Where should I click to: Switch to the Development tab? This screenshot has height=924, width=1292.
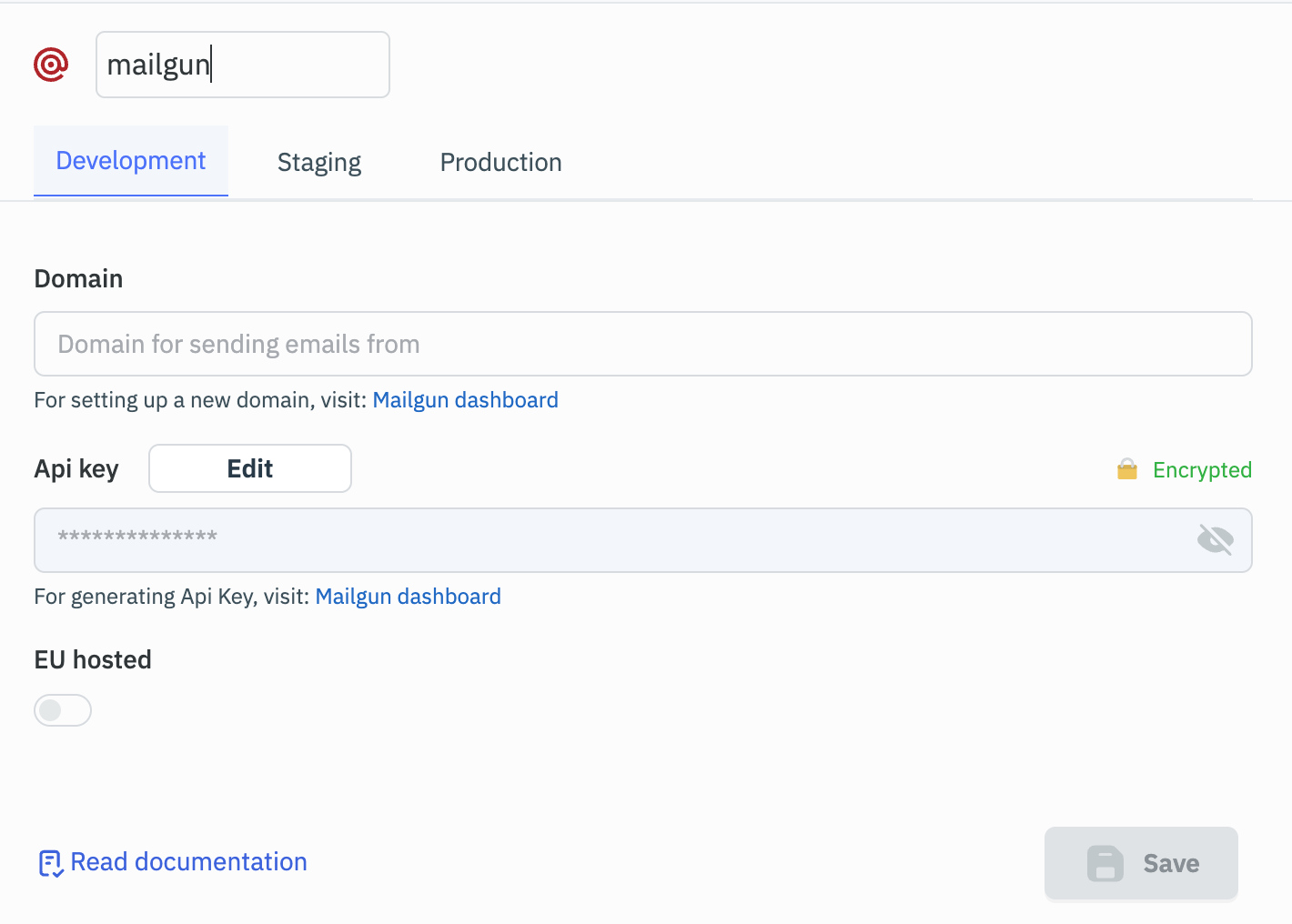[131, 161]
